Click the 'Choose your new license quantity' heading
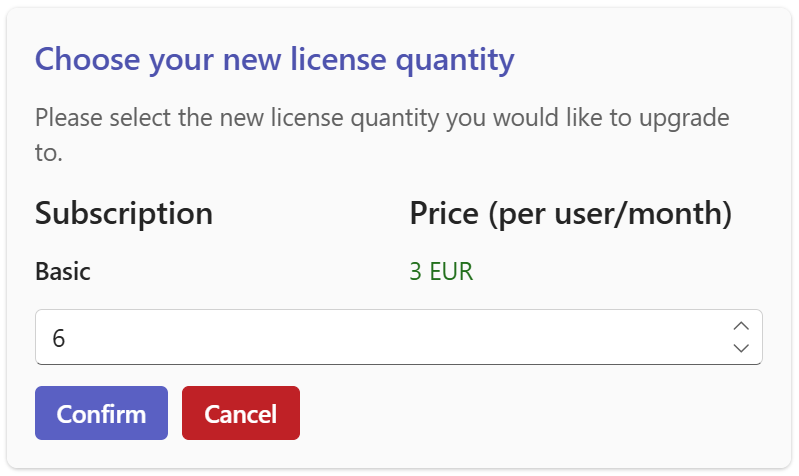Screen dimensions: 799x476 [274, 60]
